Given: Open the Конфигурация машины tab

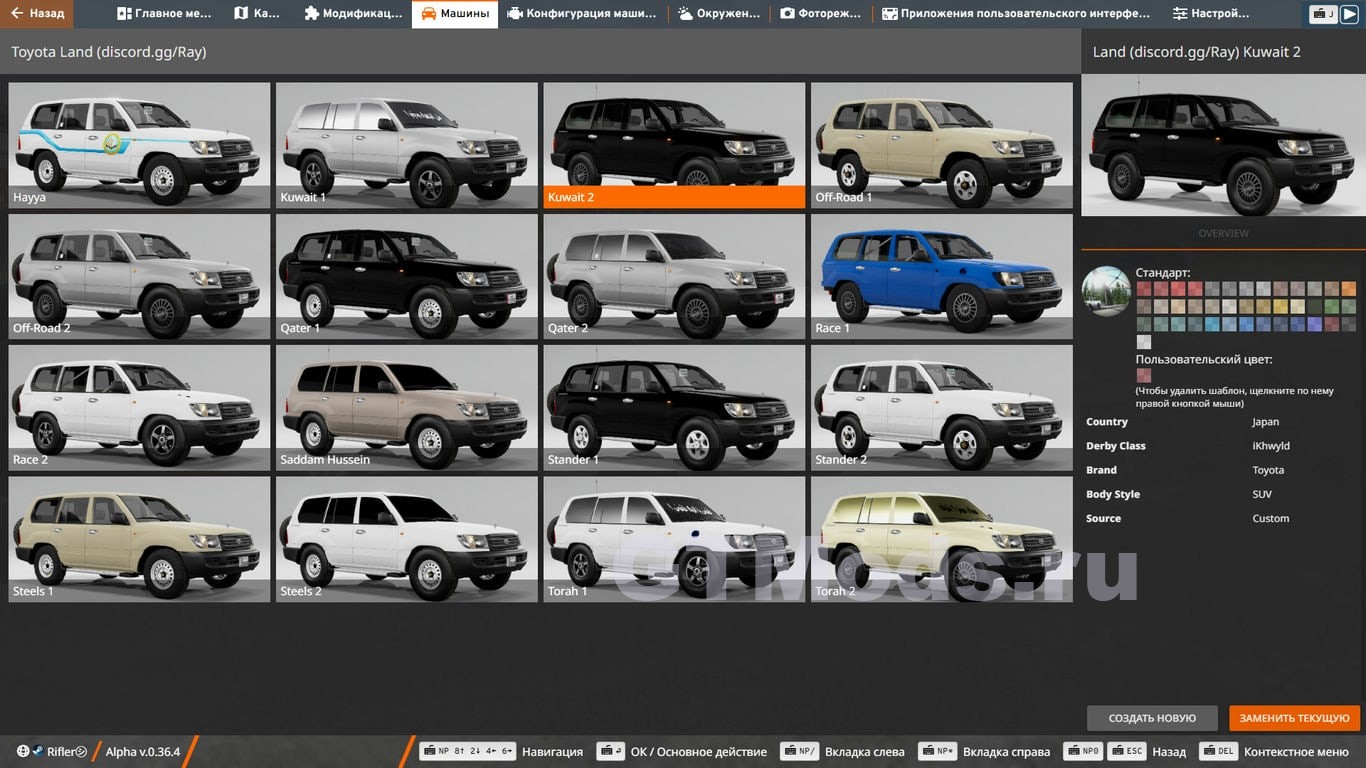Looking at the screenshot, I should (582, 14).
